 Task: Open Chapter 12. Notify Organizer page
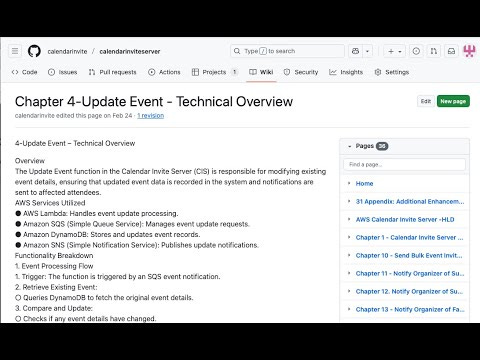[x=409, y=291]
